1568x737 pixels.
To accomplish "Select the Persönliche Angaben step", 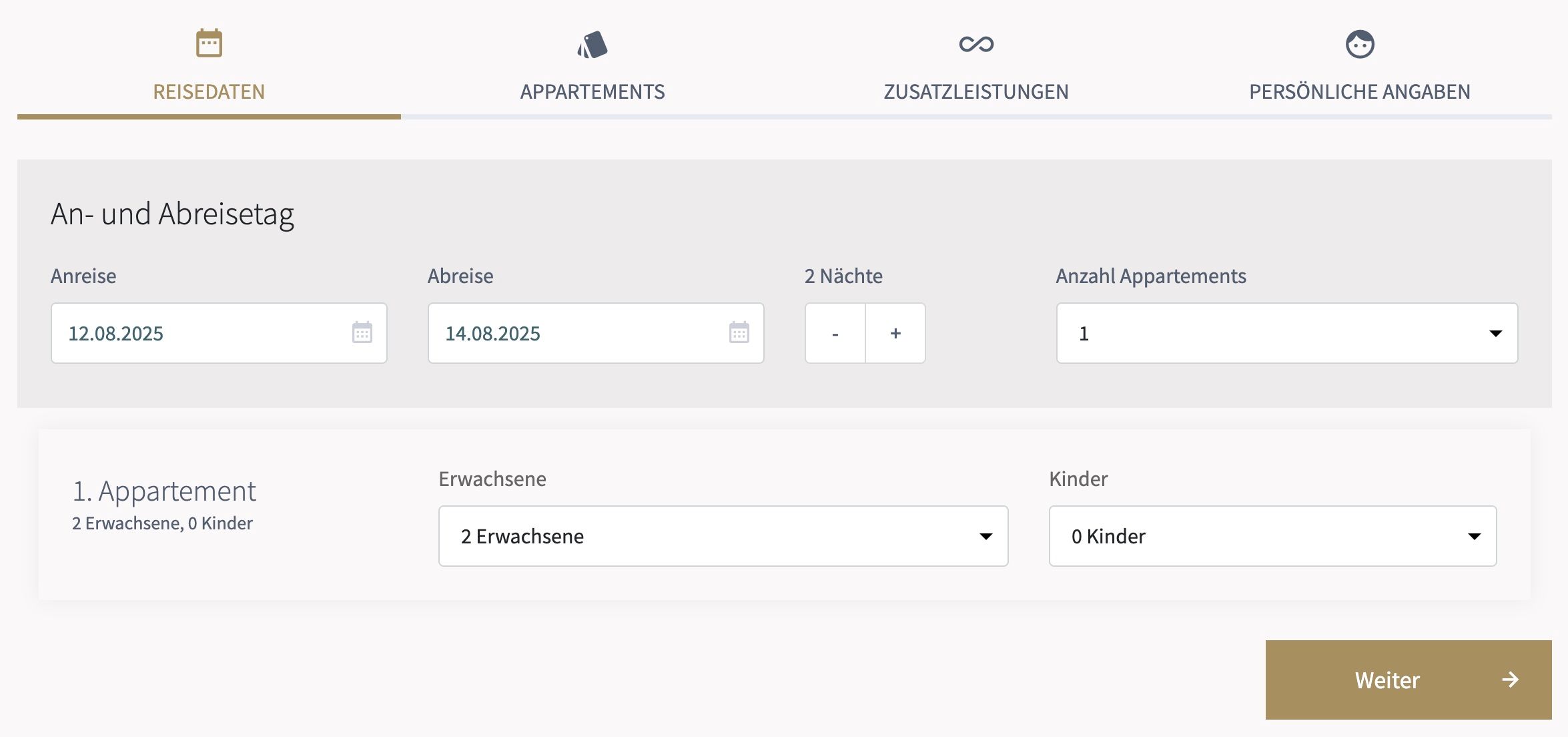I will click(1359, 91).
